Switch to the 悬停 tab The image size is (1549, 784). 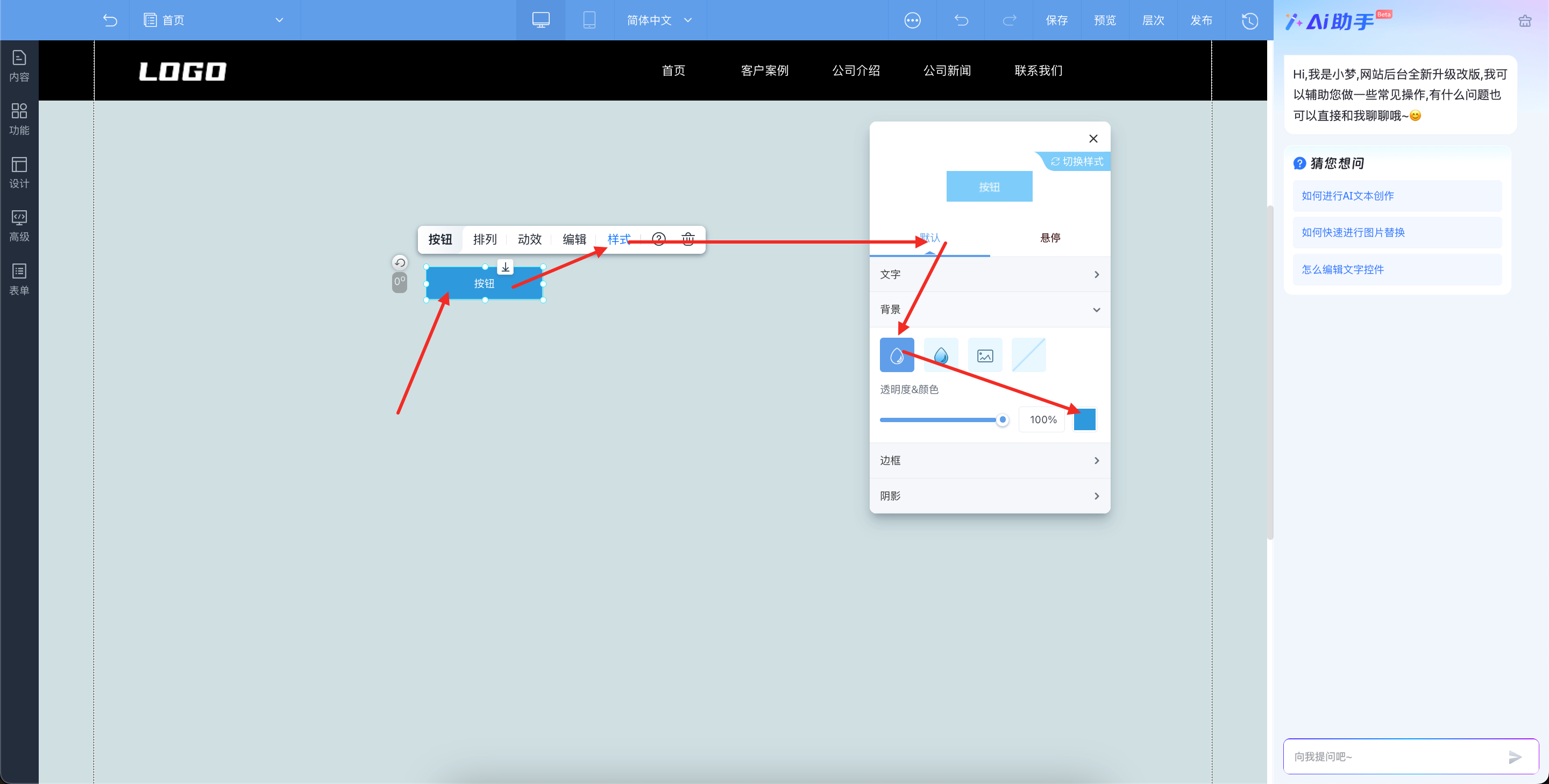click(x=1050, y=238)
